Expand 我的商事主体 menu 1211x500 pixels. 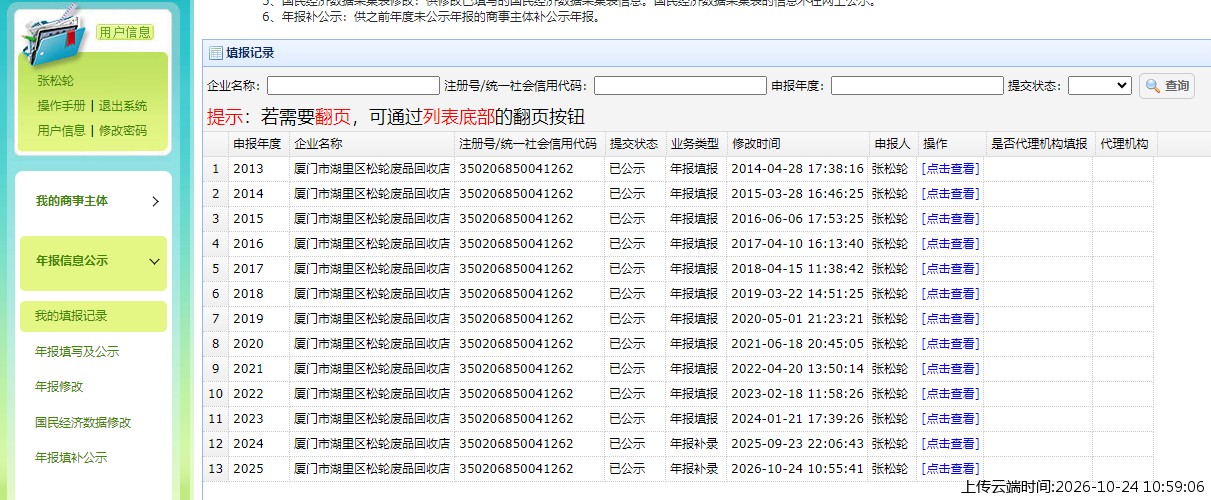(x=94, y=201)
